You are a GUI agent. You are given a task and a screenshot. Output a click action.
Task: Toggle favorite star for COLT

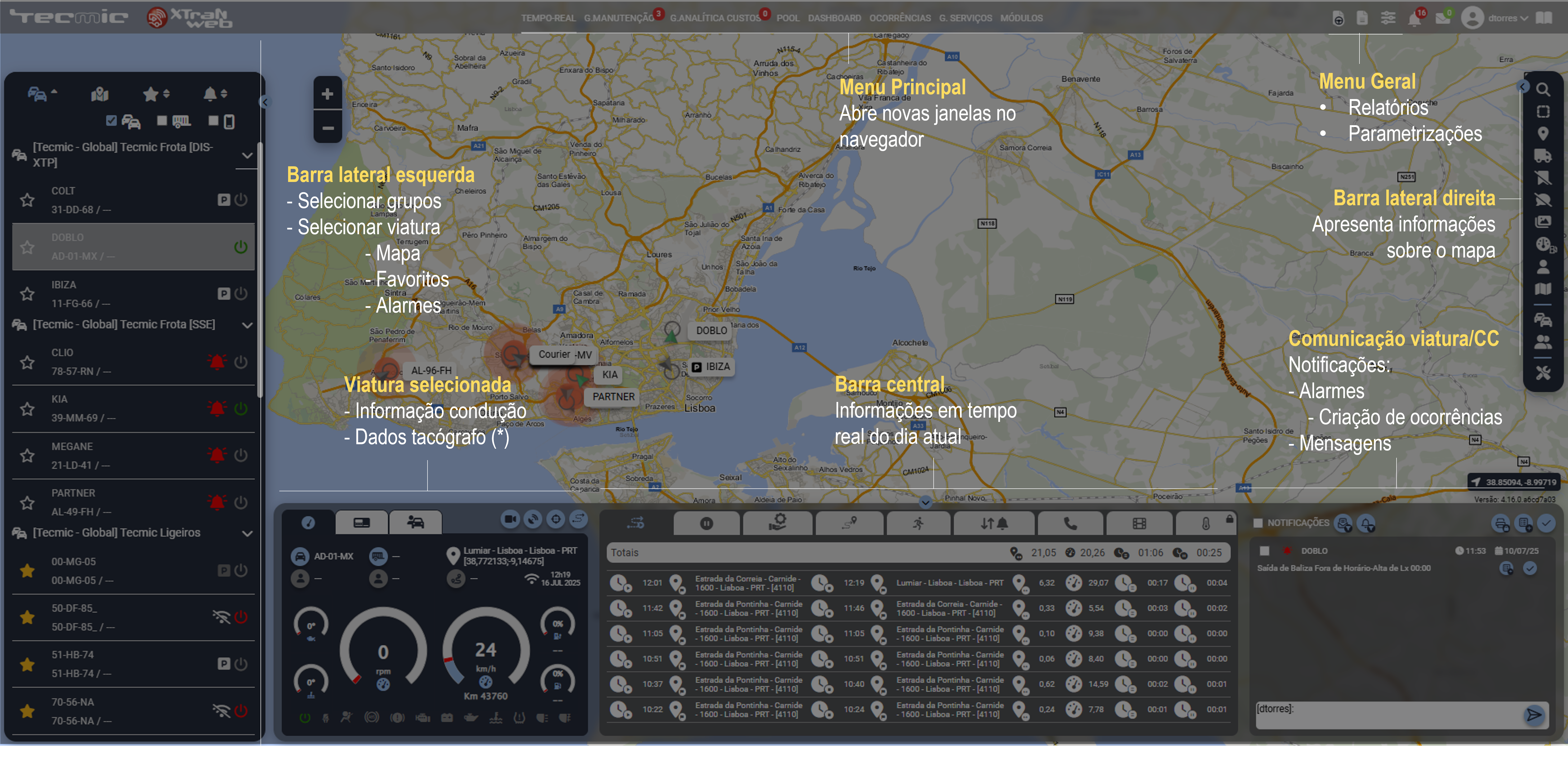[27, 200]
